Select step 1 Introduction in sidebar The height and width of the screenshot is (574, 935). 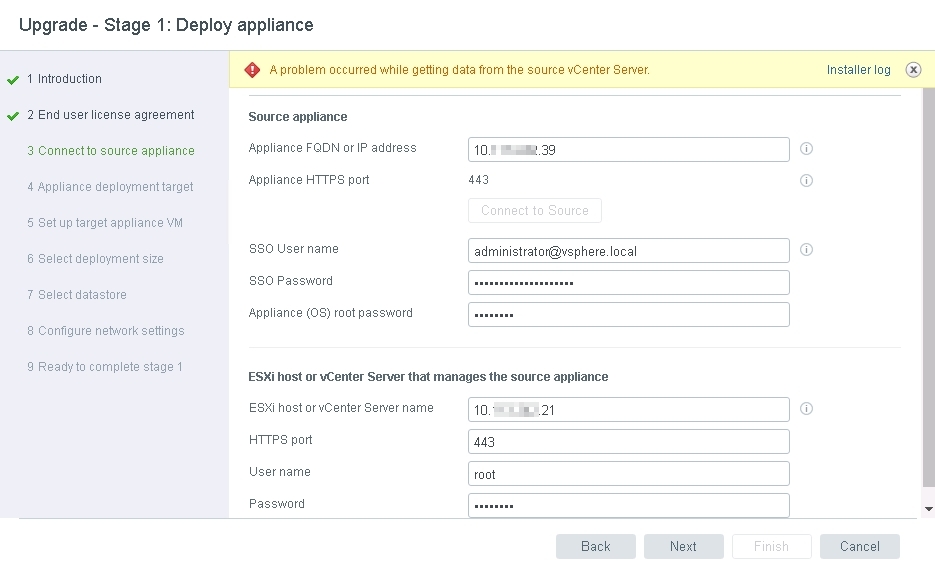click(x=64, y=79)
